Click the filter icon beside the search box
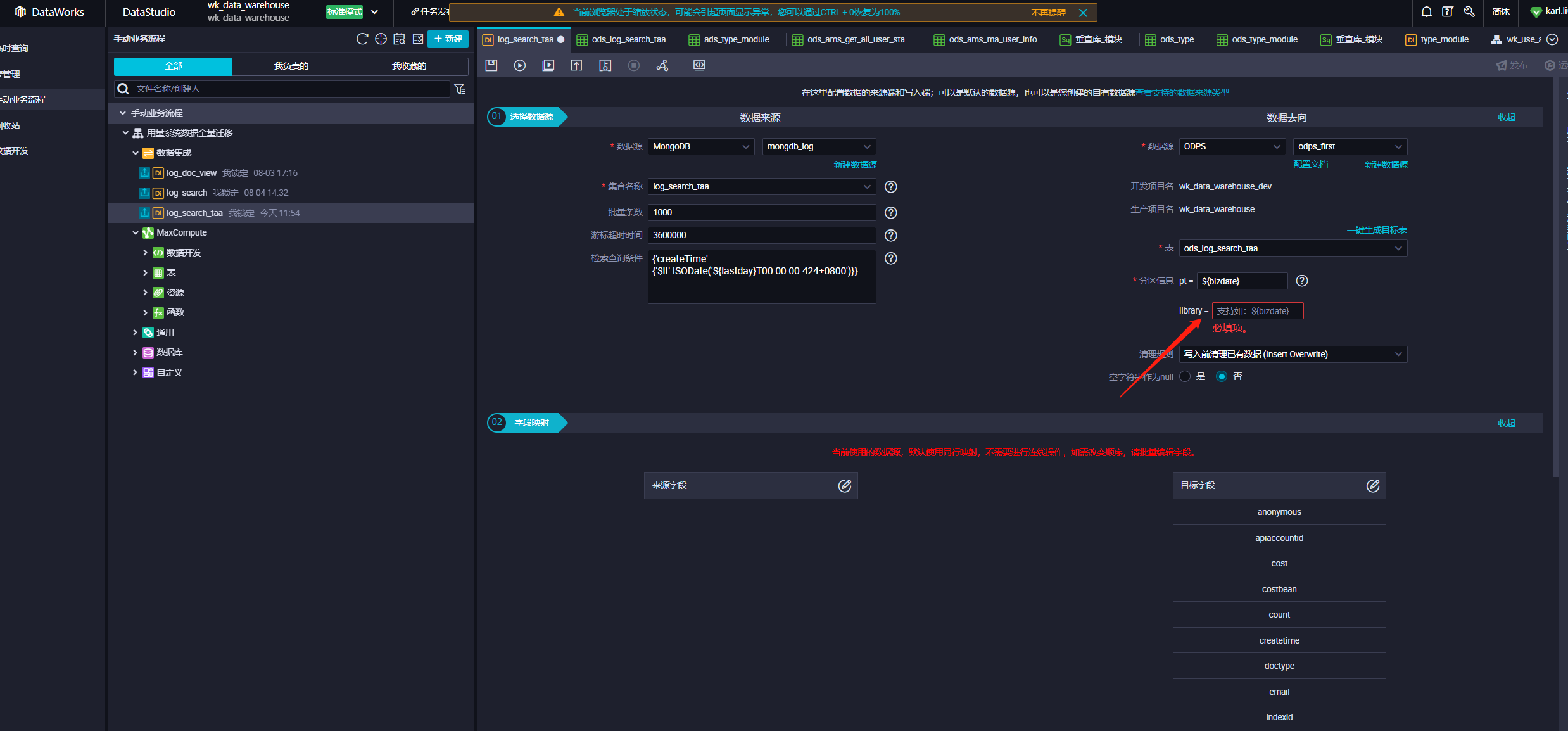 [460, 89]
